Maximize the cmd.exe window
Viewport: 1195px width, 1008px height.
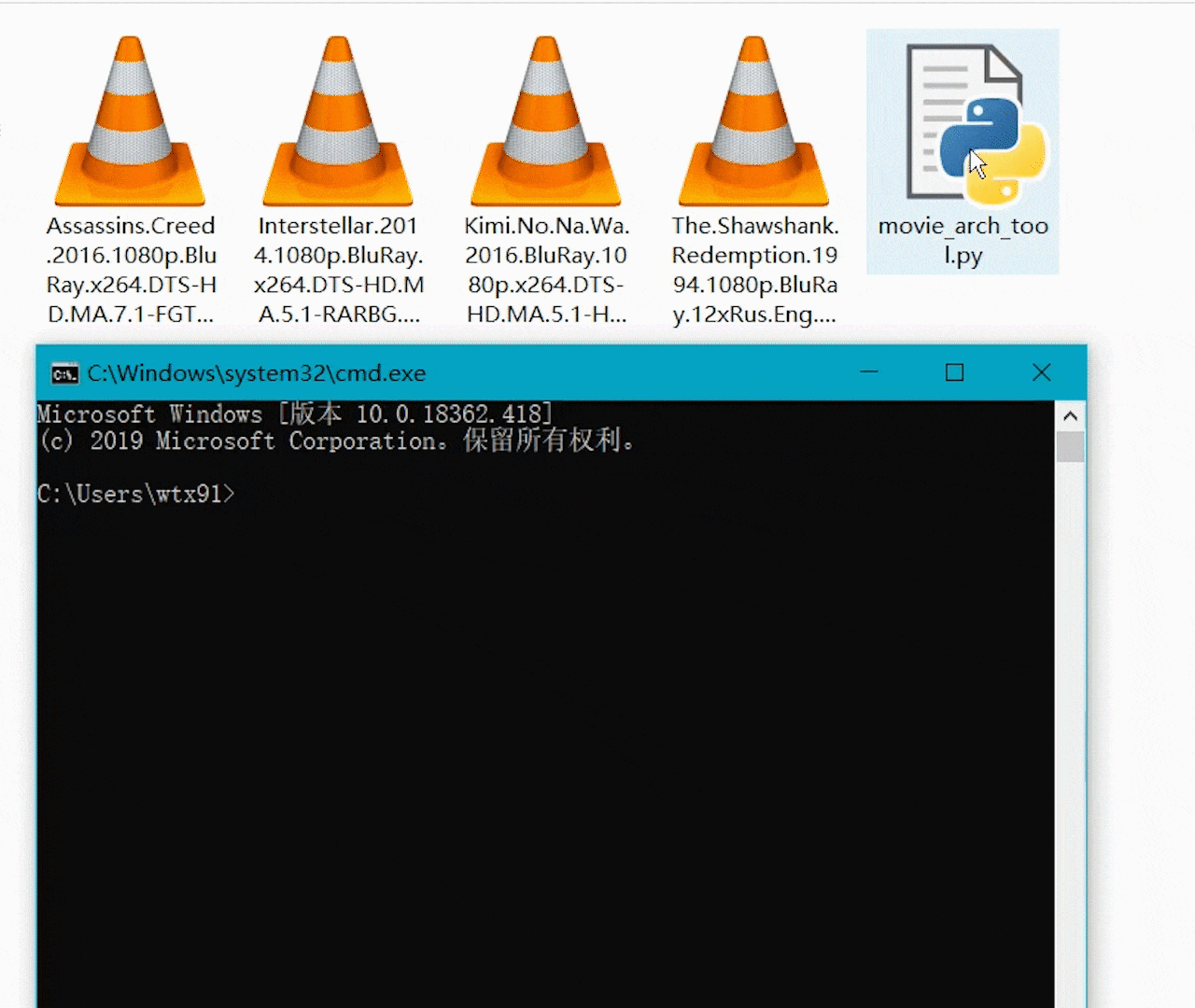(x=954, y=372)
